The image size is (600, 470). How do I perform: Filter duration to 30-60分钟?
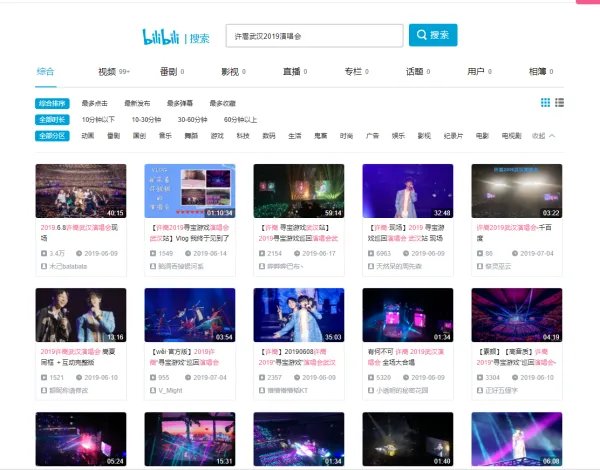point(192,120)
